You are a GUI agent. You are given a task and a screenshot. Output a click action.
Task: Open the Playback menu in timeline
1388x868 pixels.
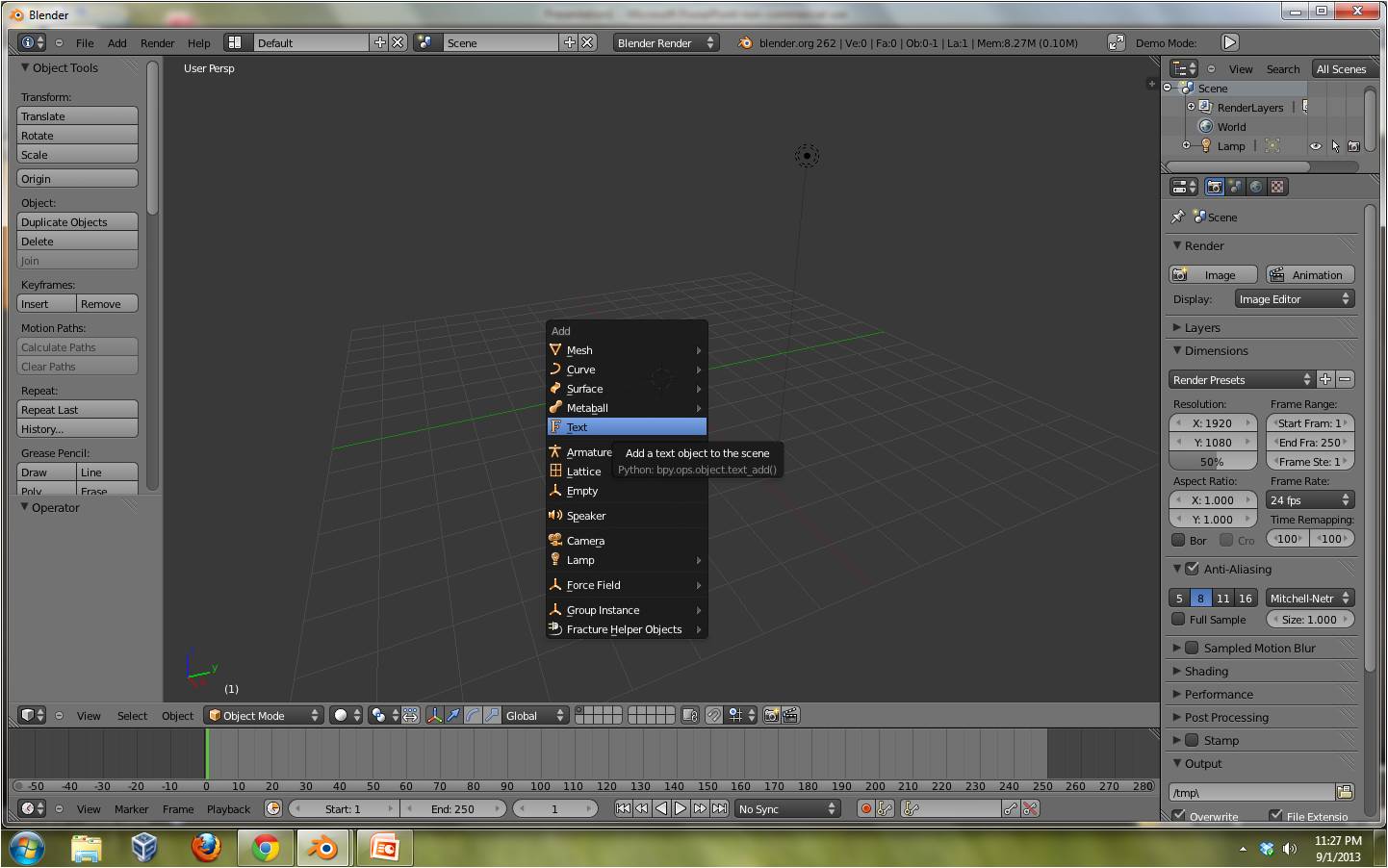[228, 808]
